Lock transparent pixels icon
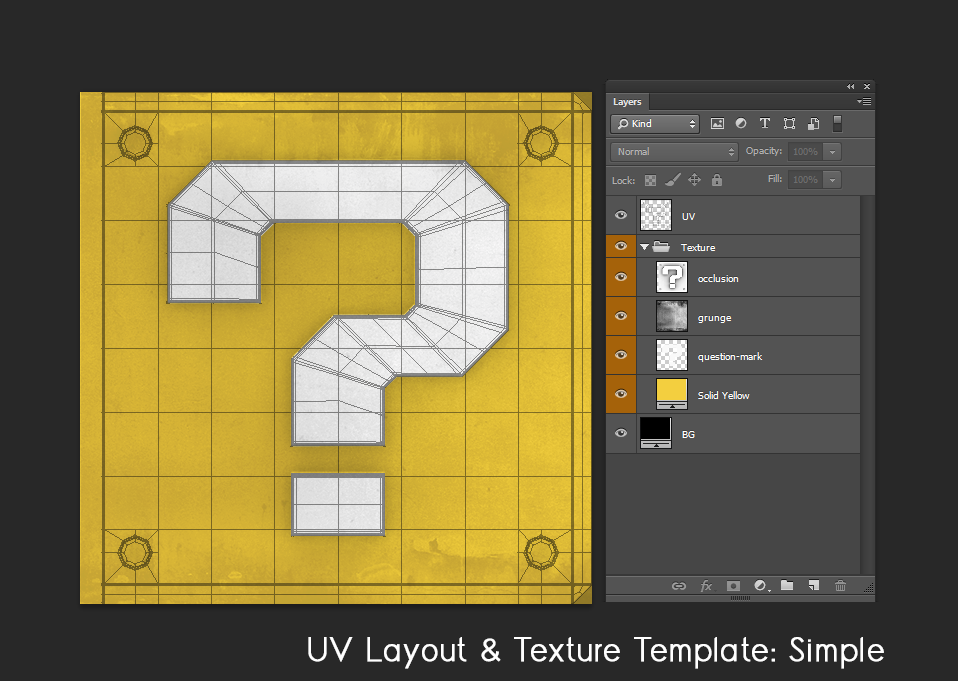 [651, 180]
